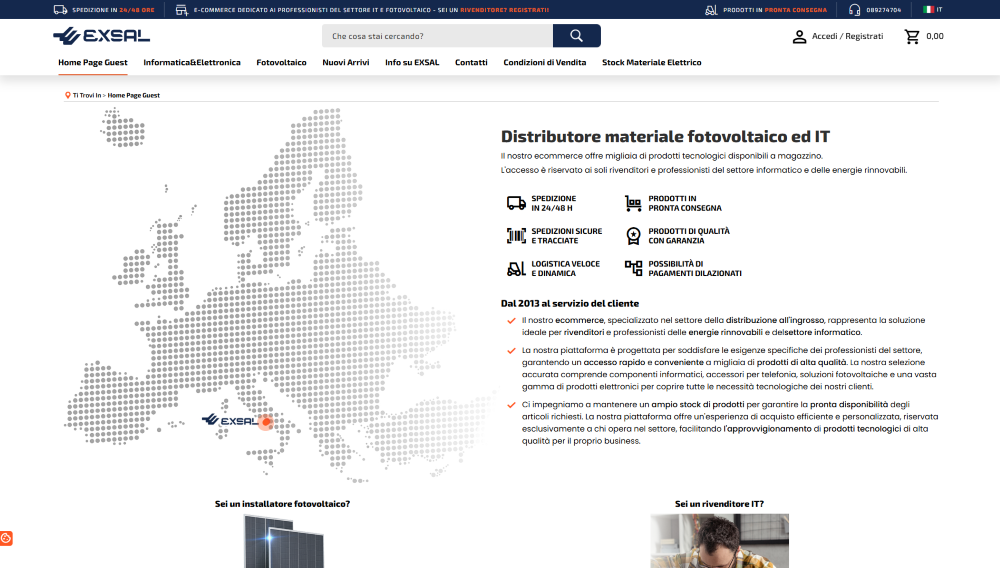The height and width of the screenshot is (568, 1000).
Task: Click the Contatti navigation link
Action: tap(471, 62)
